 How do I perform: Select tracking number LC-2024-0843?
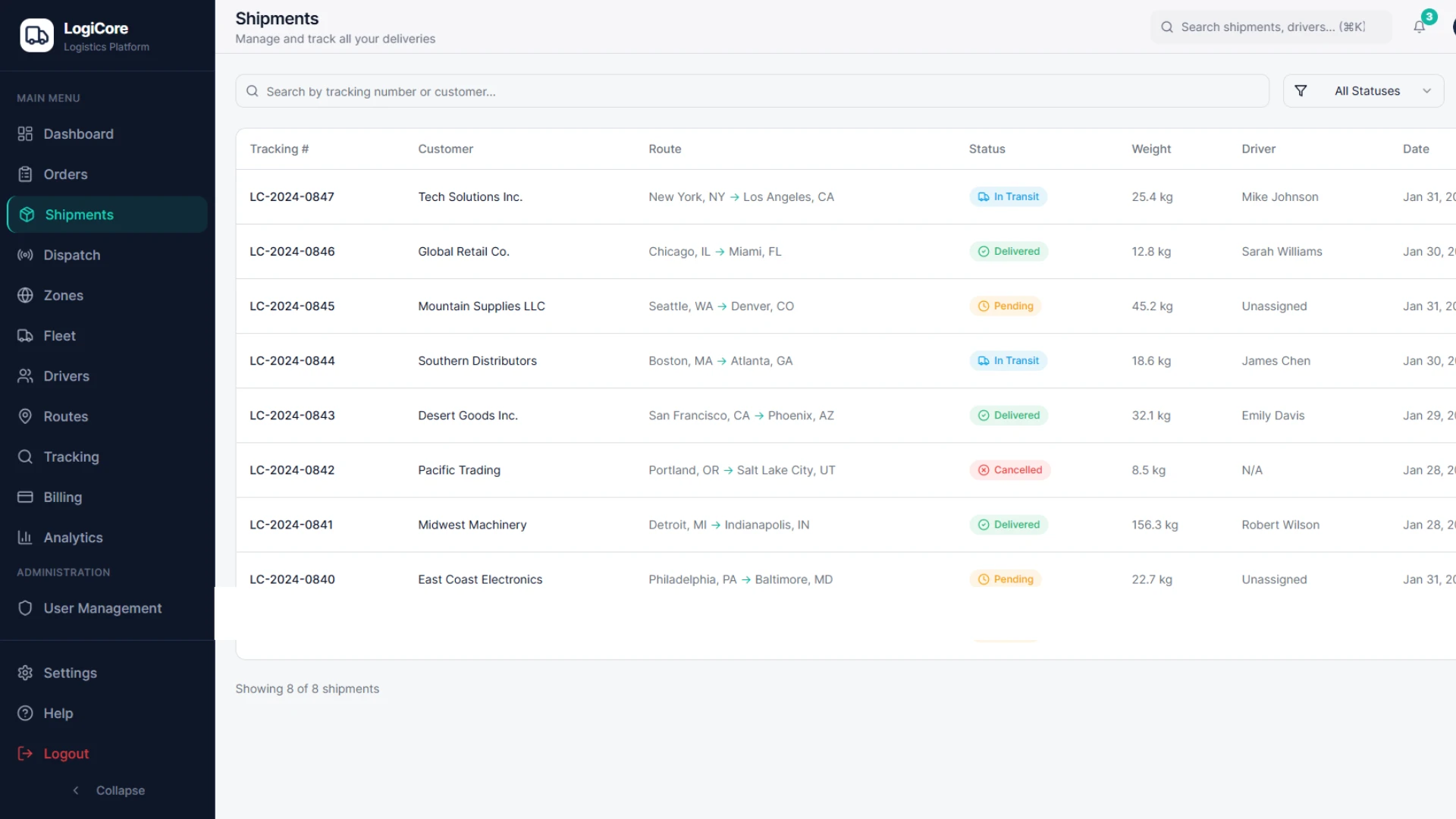pyautogui.click(x=292, y=416)
